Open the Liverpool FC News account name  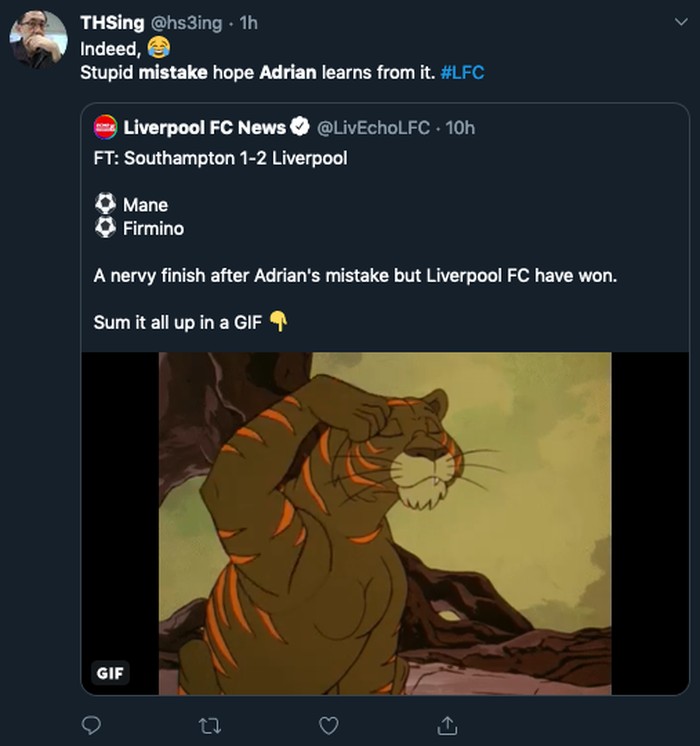pyautogui.click(x=205, y=127)
